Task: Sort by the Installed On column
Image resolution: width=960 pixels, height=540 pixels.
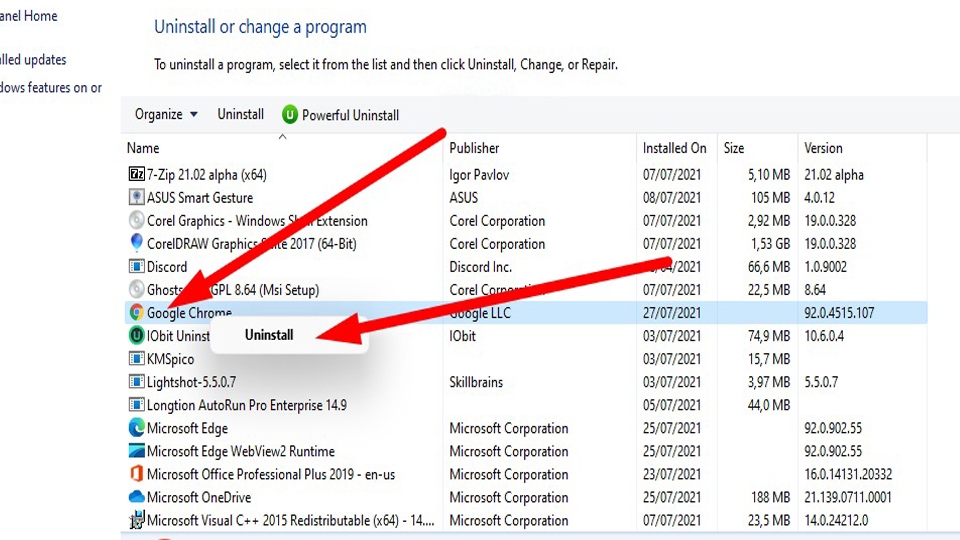Action: coord(674,148)
